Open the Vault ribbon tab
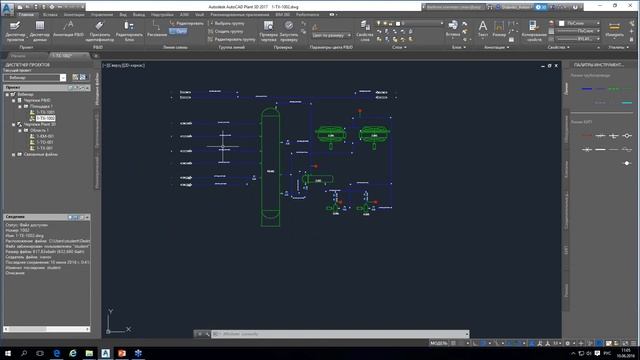This screenshot has height=360, width=640. pyautogui.click(x=199, y=14)
